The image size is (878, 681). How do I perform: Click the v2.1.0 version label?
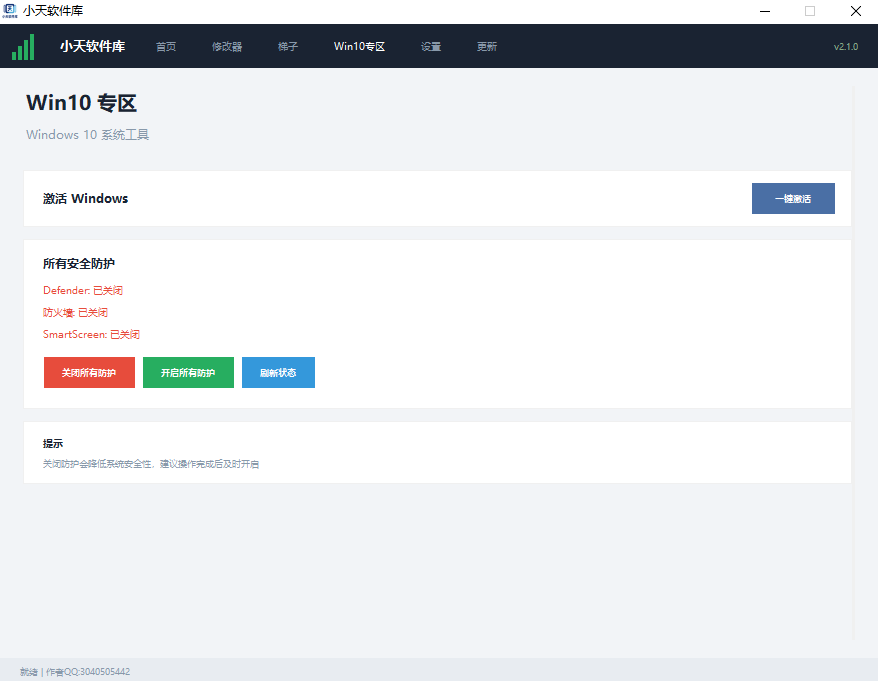846,46
